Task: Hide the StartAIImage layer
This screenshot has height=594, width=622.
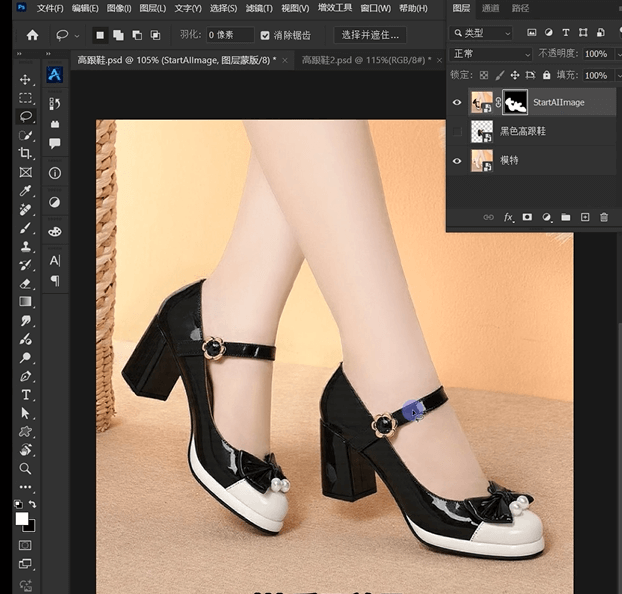Action: point(458,102)
